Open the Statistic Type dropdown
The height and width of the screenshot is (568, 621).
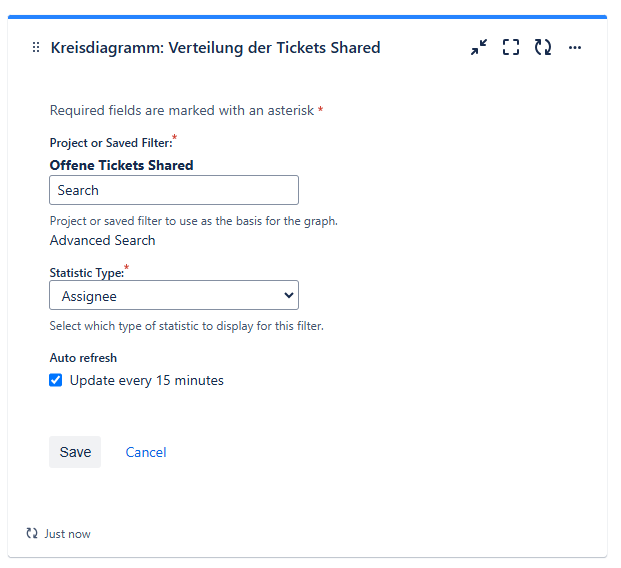click(x=174, y=295)
